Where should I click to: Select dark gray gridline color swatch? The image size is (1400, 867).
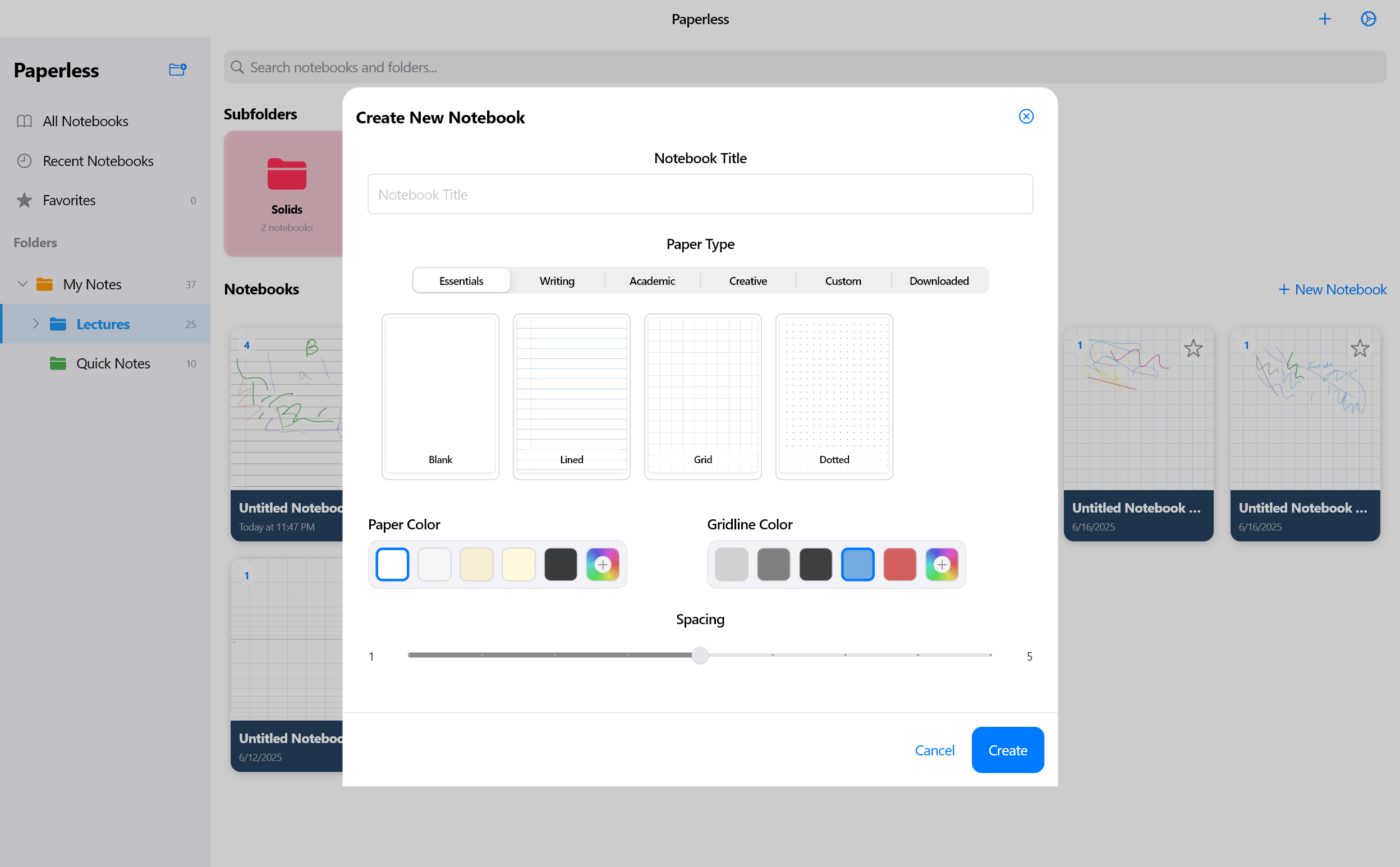pyautogui.click(x=815, y=564)
